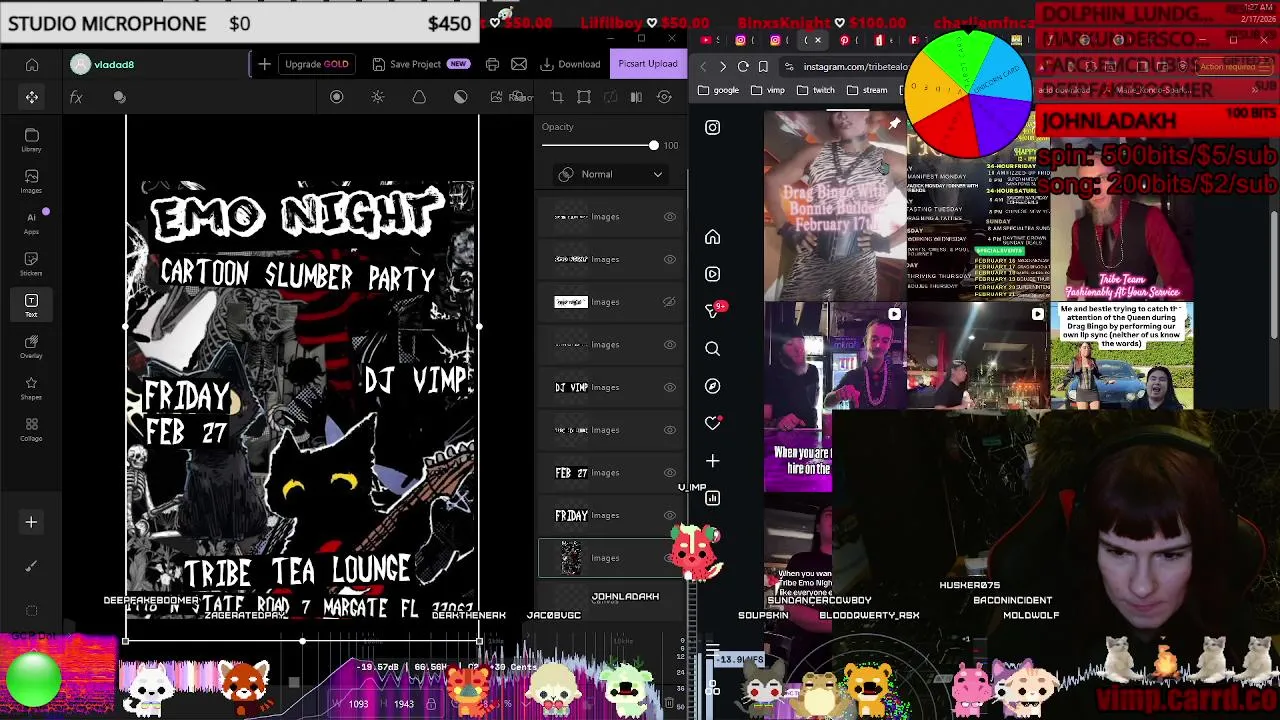The width and height of the screenshot is (1280, 720).
Task: Select the FRIDAY layer thumbnail
Action: [x=571, y=516]
